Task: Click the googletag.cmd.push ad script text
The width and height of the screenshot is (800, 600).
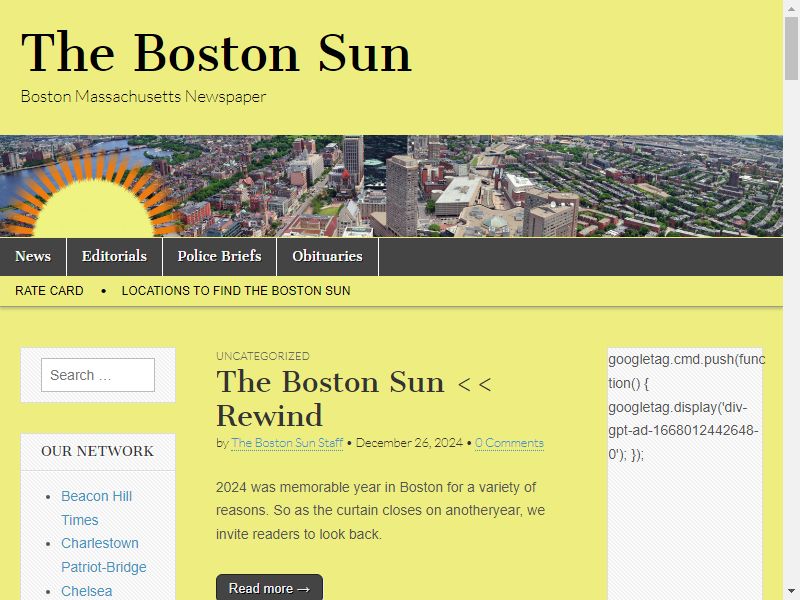Action: (x=685, y=407)
